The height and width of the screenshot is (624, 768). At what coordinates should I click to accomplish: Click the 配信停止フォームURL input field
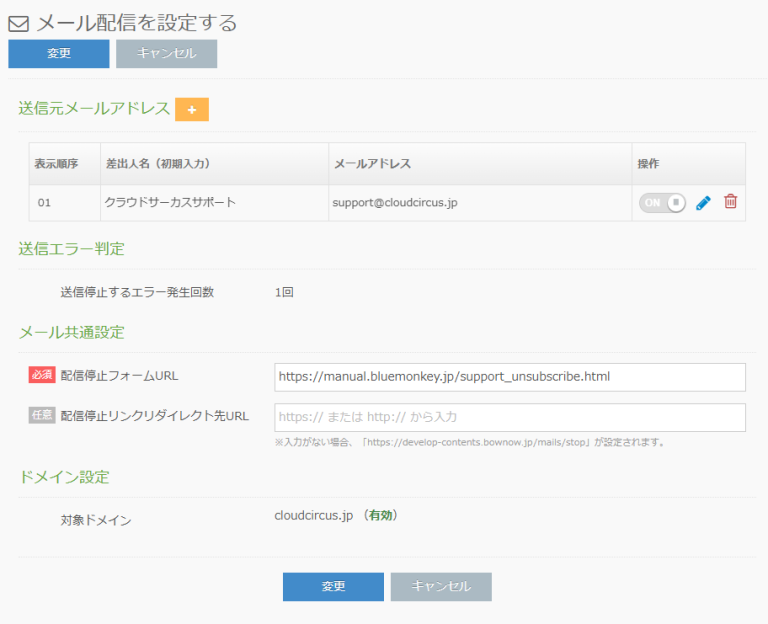(510, 377)
